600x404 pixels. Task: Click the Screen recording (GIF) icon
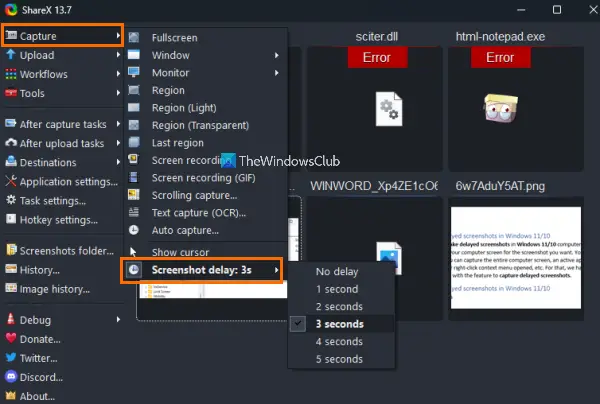pos(133,178)
